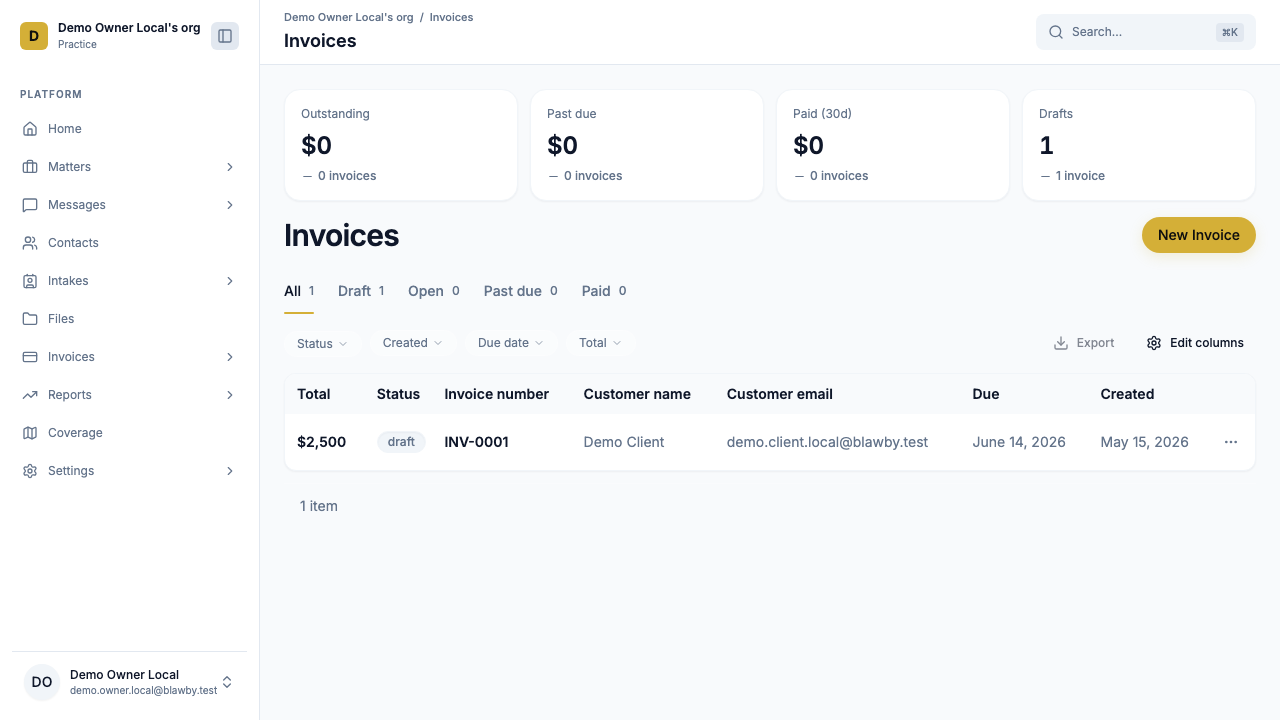Viewport: 1280px width, 720px height.
Task: Click the Created column header
Action: [x=1127, y=394]
